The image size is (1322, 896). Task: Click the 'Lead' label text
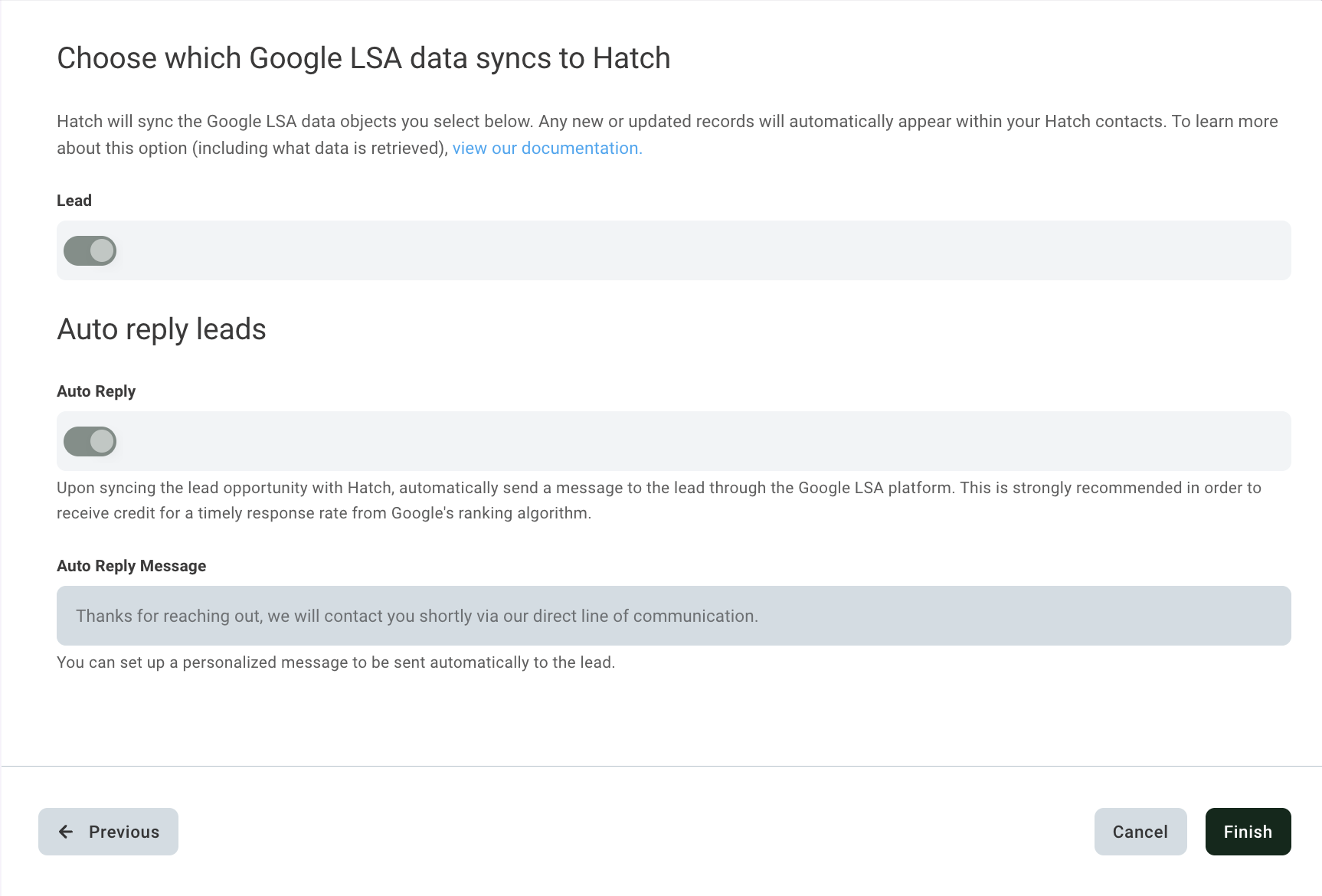pos(74,201)
